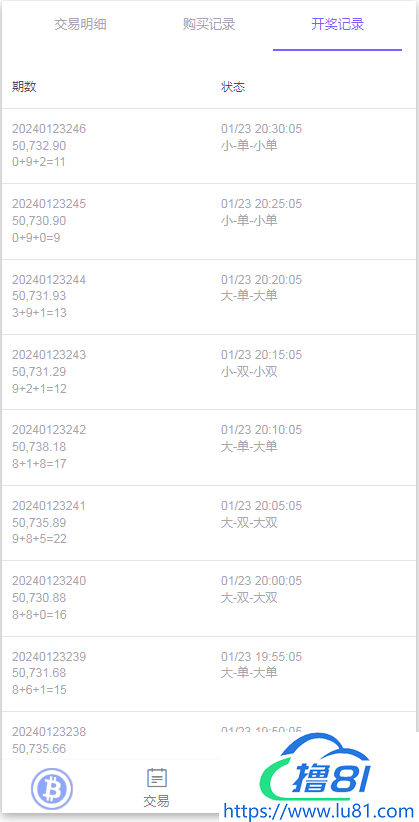
Task: Open record 20240123240
Action: click(x=210, y=598)
